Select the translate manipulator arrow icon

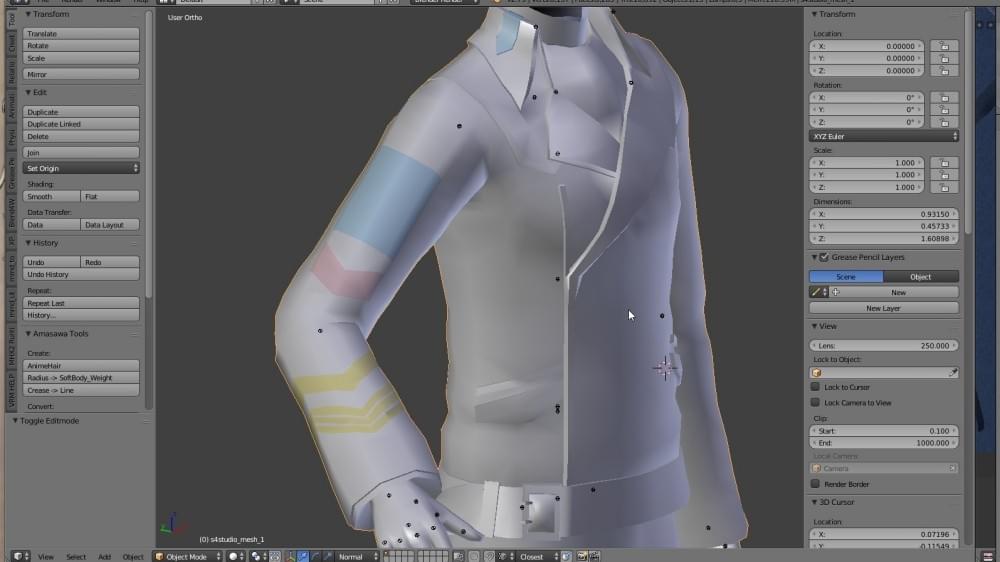click(x=302, y=556)
